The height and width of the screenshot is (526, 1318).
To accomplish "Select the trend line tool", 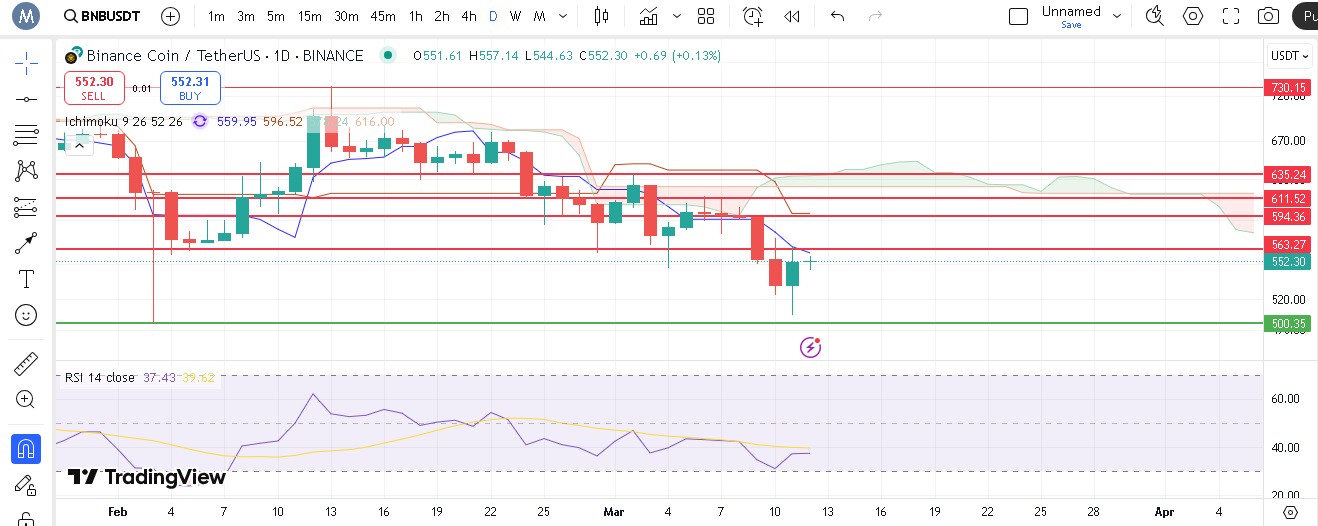I will click(x=26, y=99).
